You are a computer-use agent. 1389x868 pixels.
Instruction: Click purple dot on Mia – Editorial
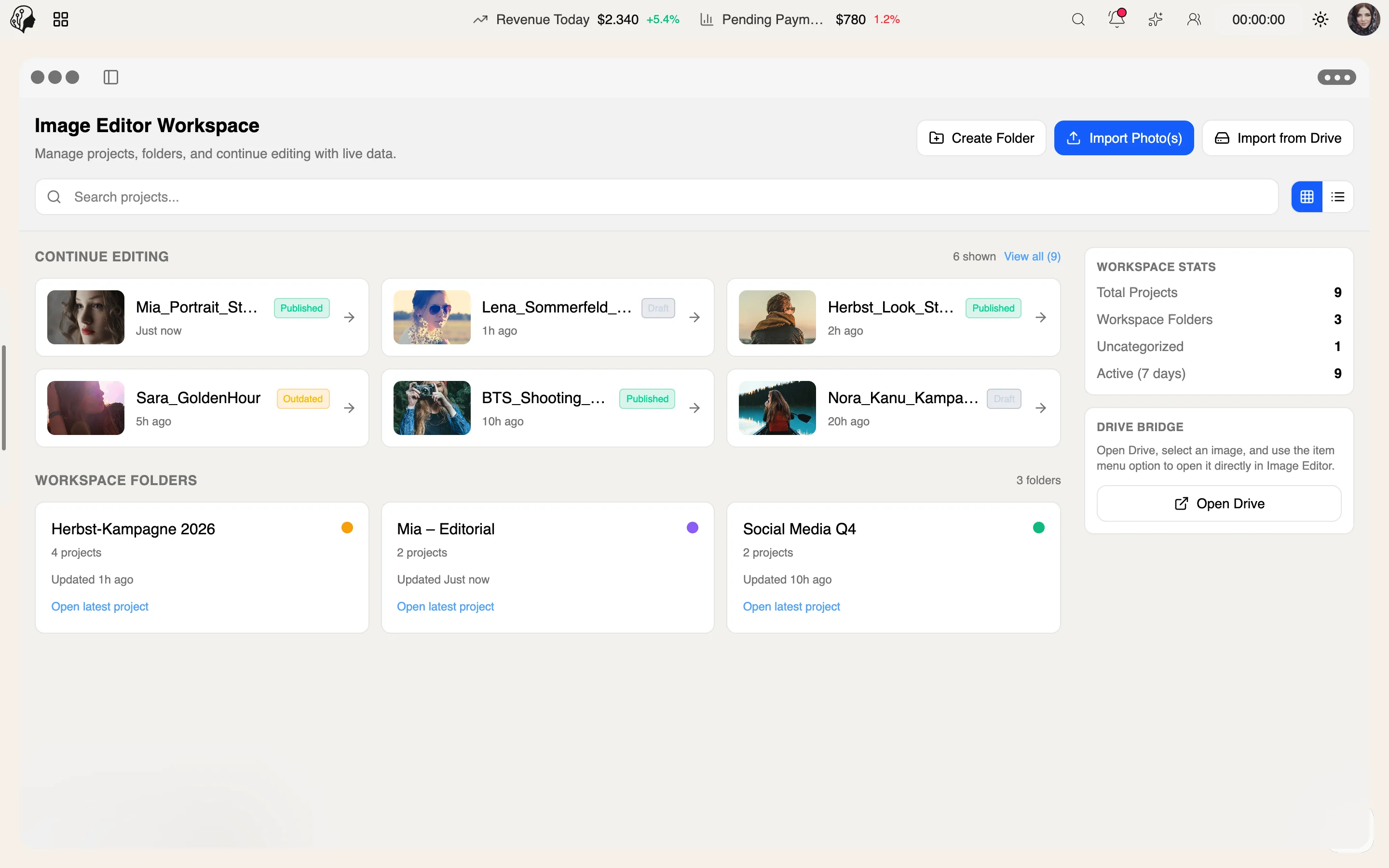click(693, 528)
